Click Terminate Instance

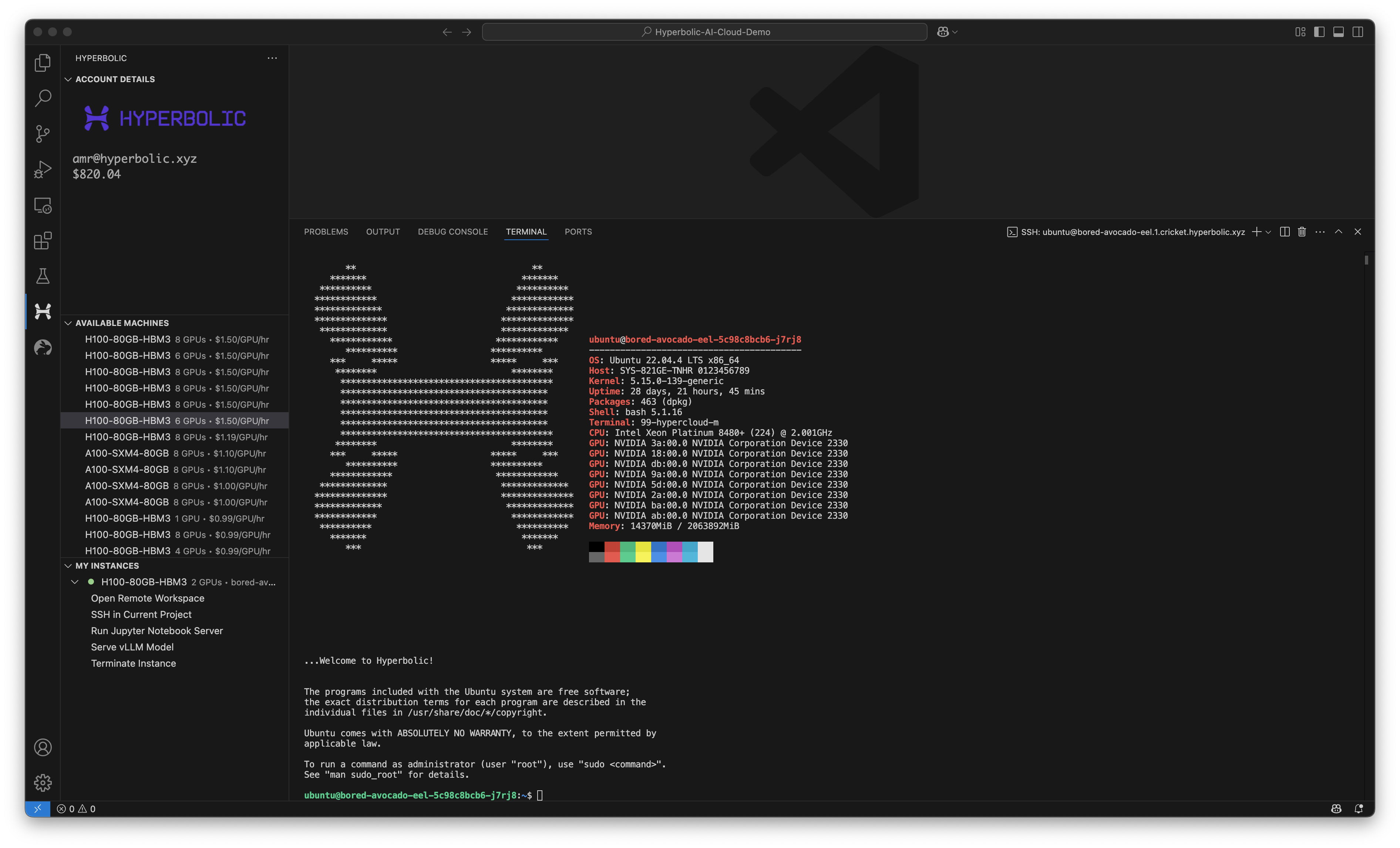click(x=134, y=663)
